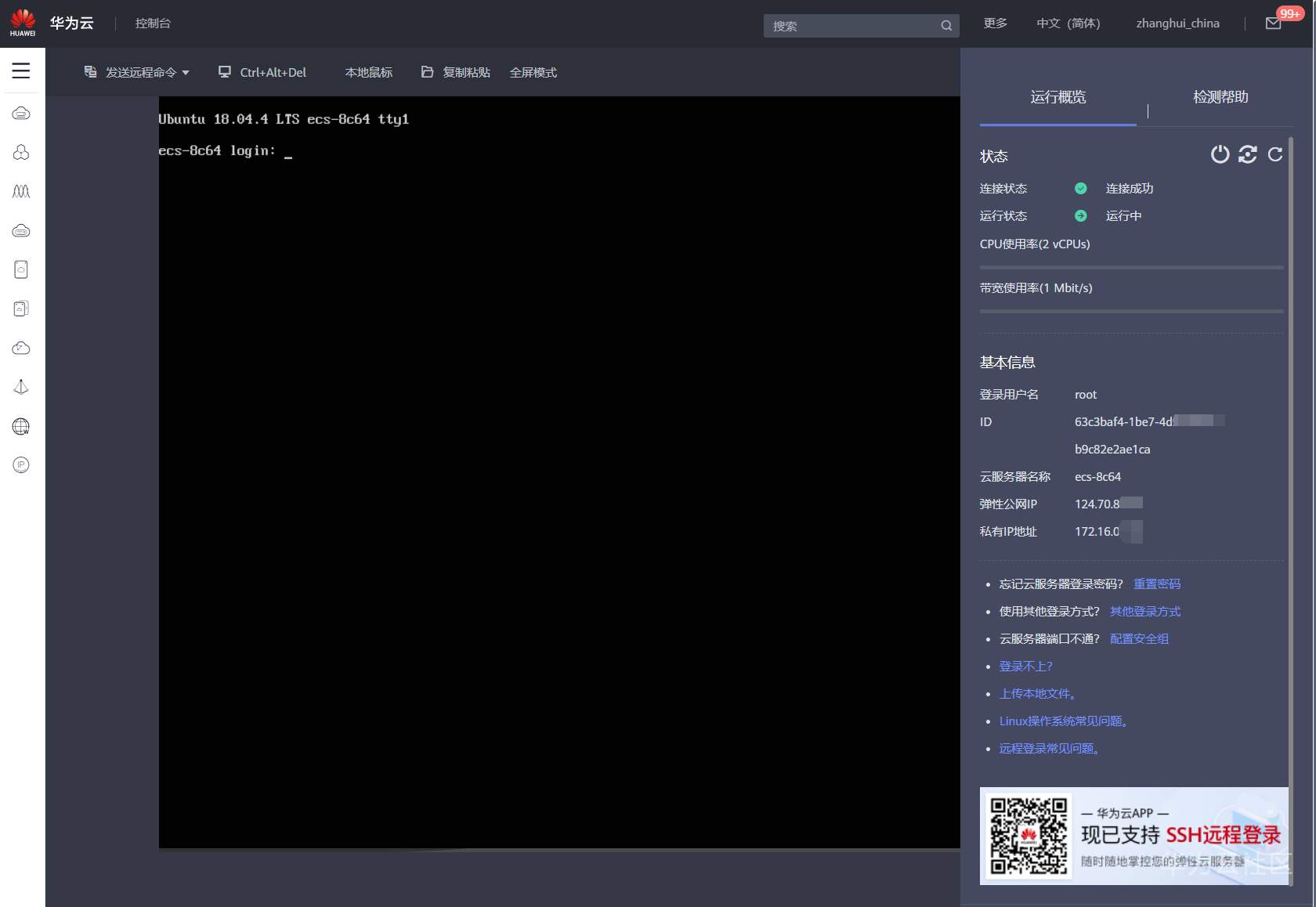The image size is (1316, 907).
Task: Open the stacked disk backup icon in sidebar
Action: point(21,309)
